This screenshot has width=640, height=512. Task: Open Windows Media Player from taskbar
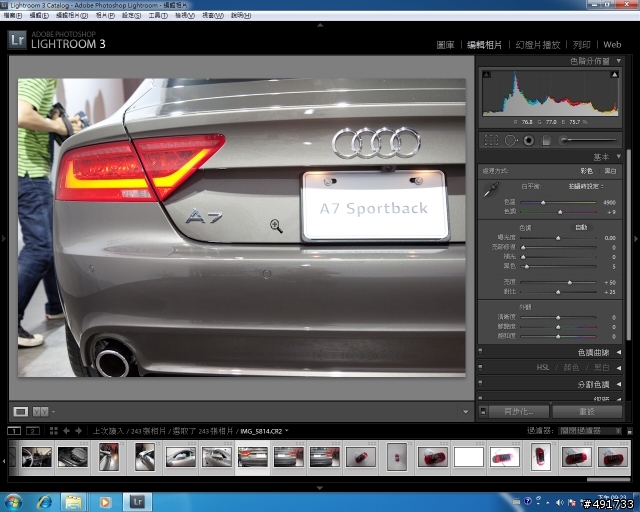104,502
